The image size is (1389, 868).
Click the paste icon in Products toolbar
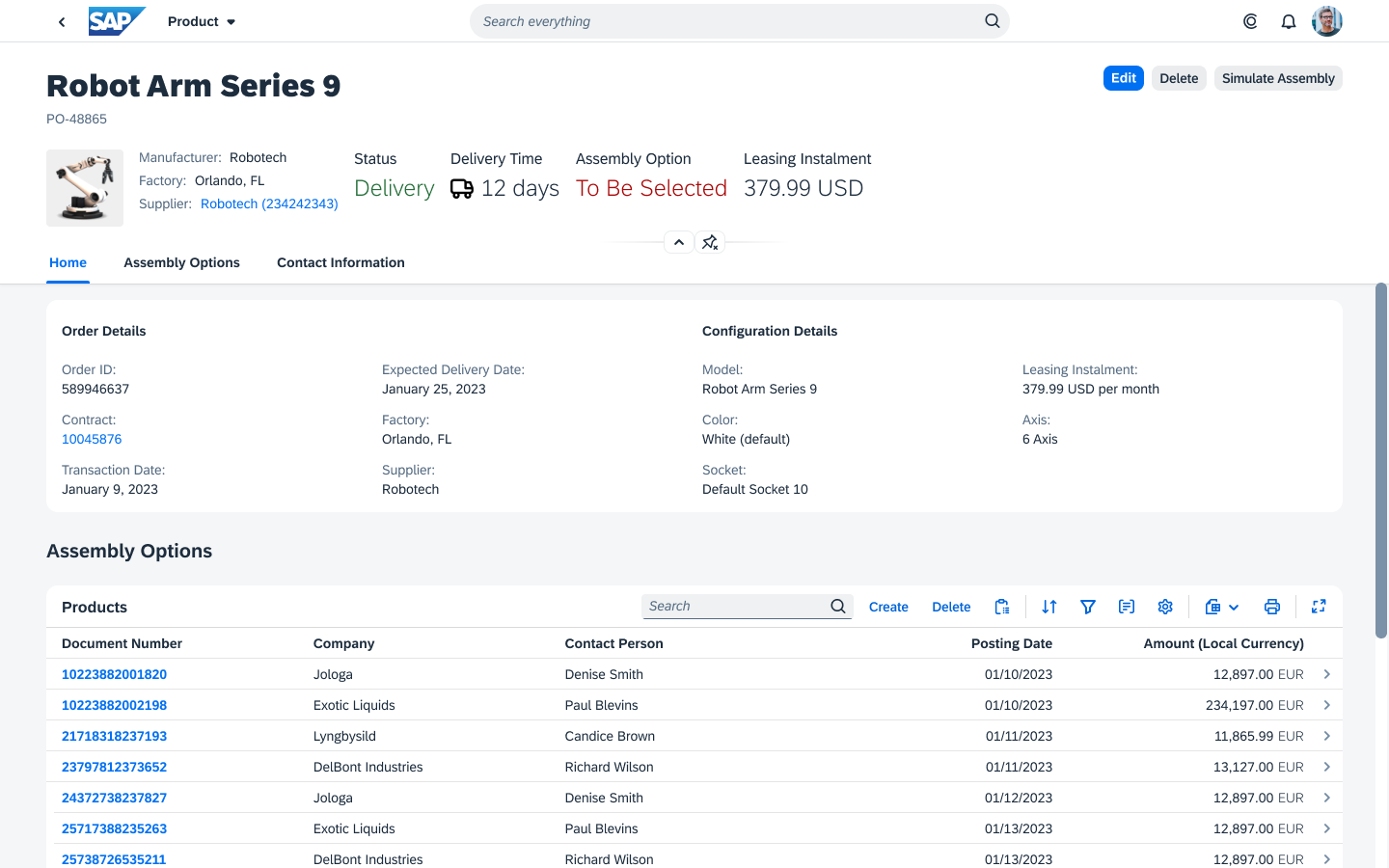pos(1002,607)
